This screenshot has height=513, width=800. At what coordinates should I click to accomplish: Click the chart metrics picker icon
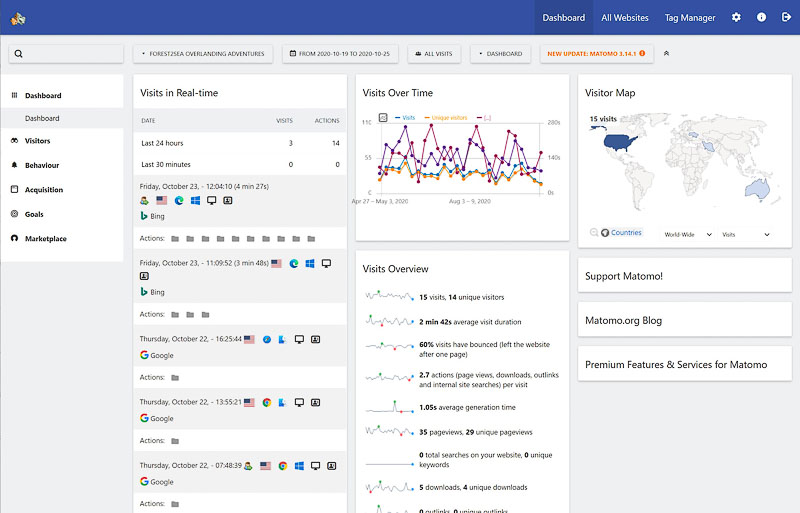[383, 117]
